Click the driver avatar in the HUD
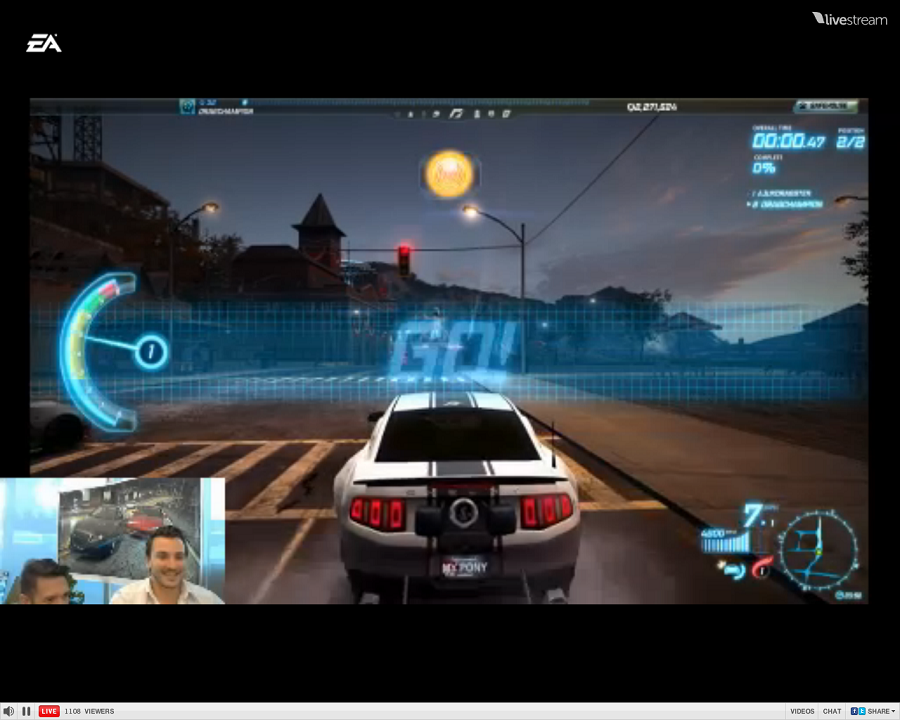 click(x=187, y=107)
